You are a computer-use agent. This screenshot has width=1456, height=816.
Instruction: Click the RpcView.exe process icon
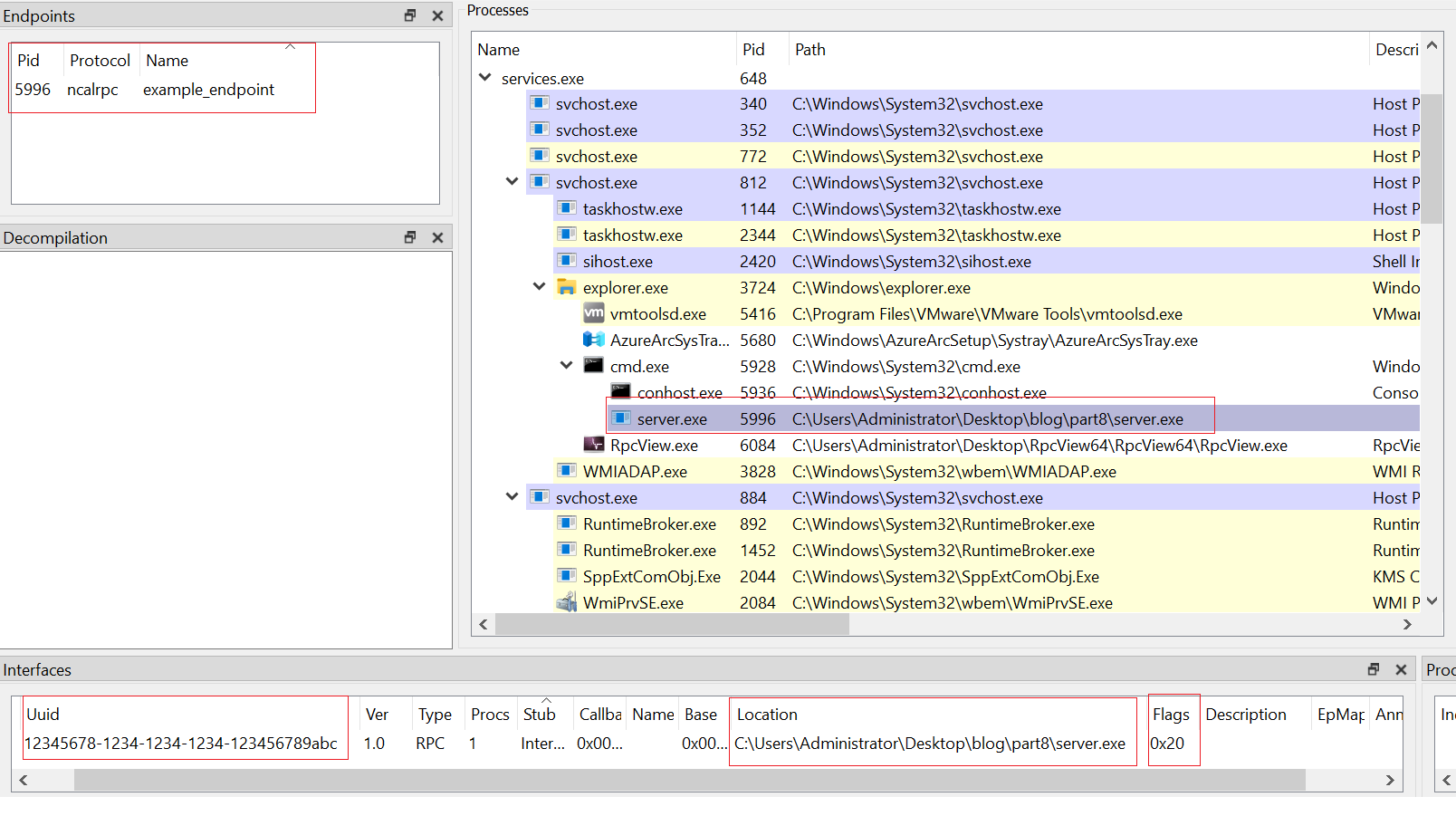click(594, 445)
